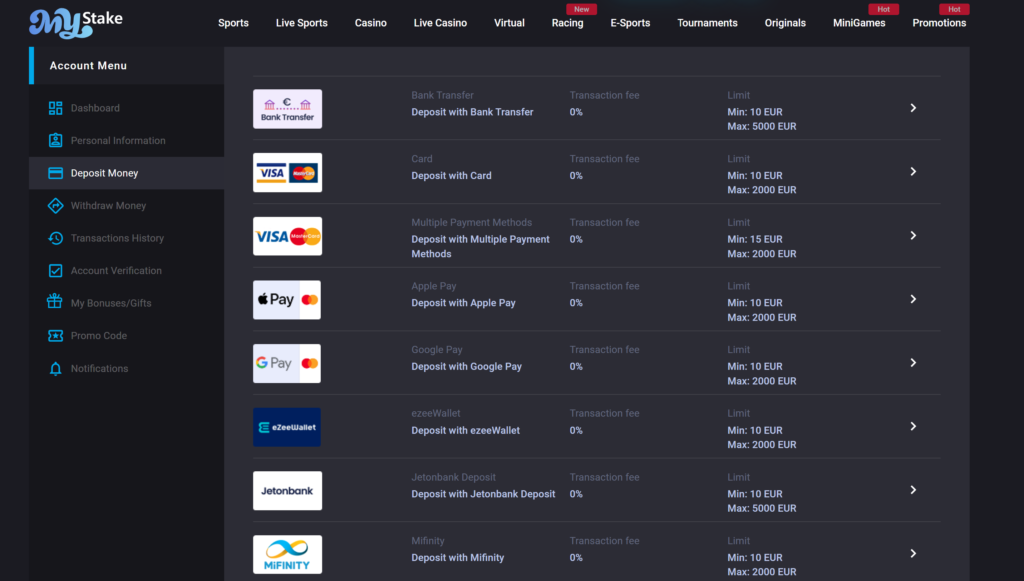Select the Google Pay logo tile

pyautogui.click(x=287, y=364)
